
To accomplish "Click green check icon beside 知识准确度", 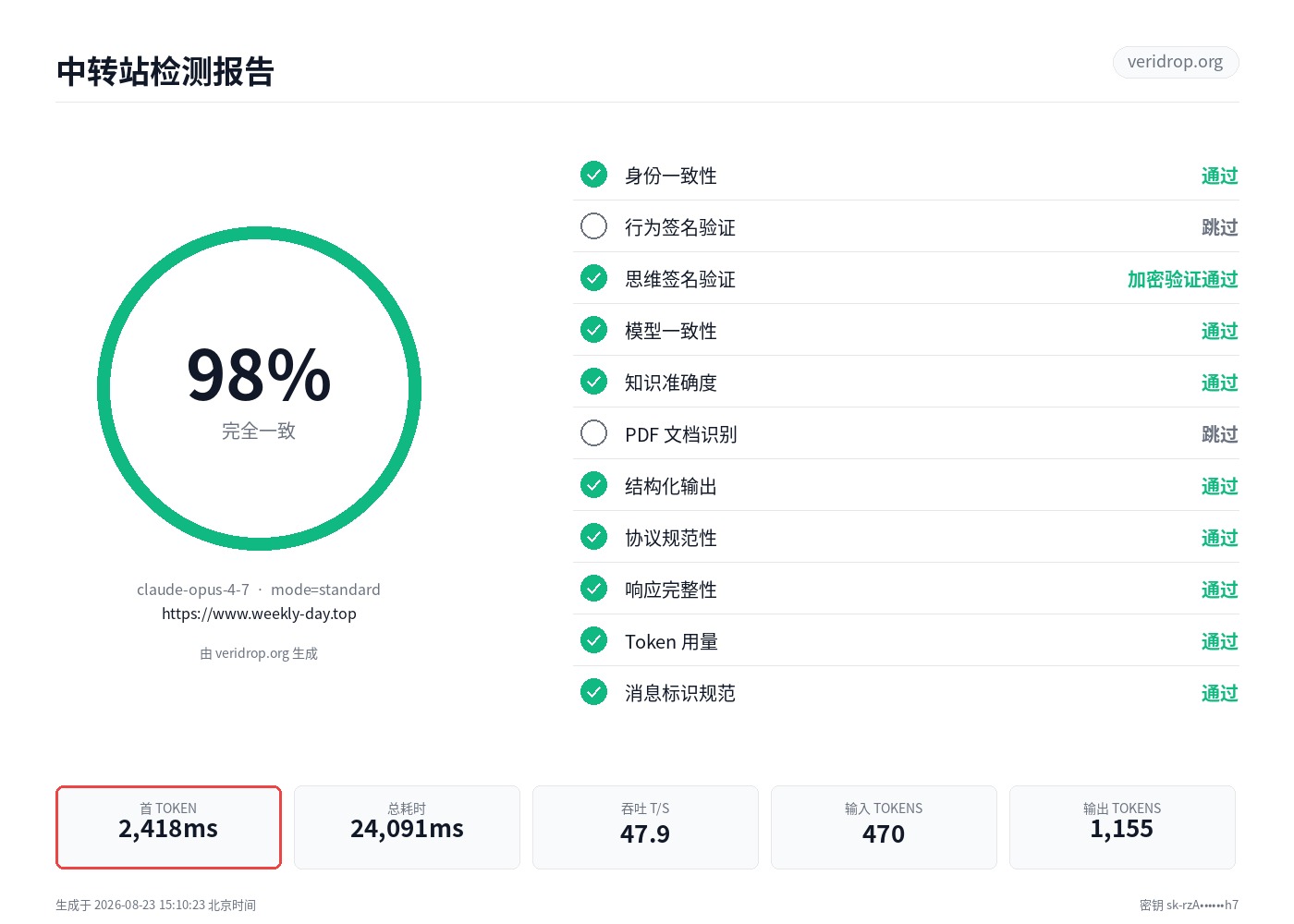I will coord(593,382).
